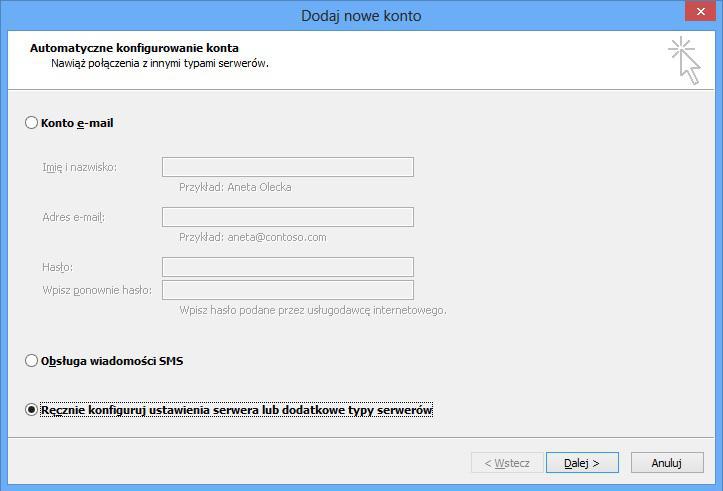This screenshot has height=491, width=723.
Task: Click the Hasło password field
Action: (288, 267)
